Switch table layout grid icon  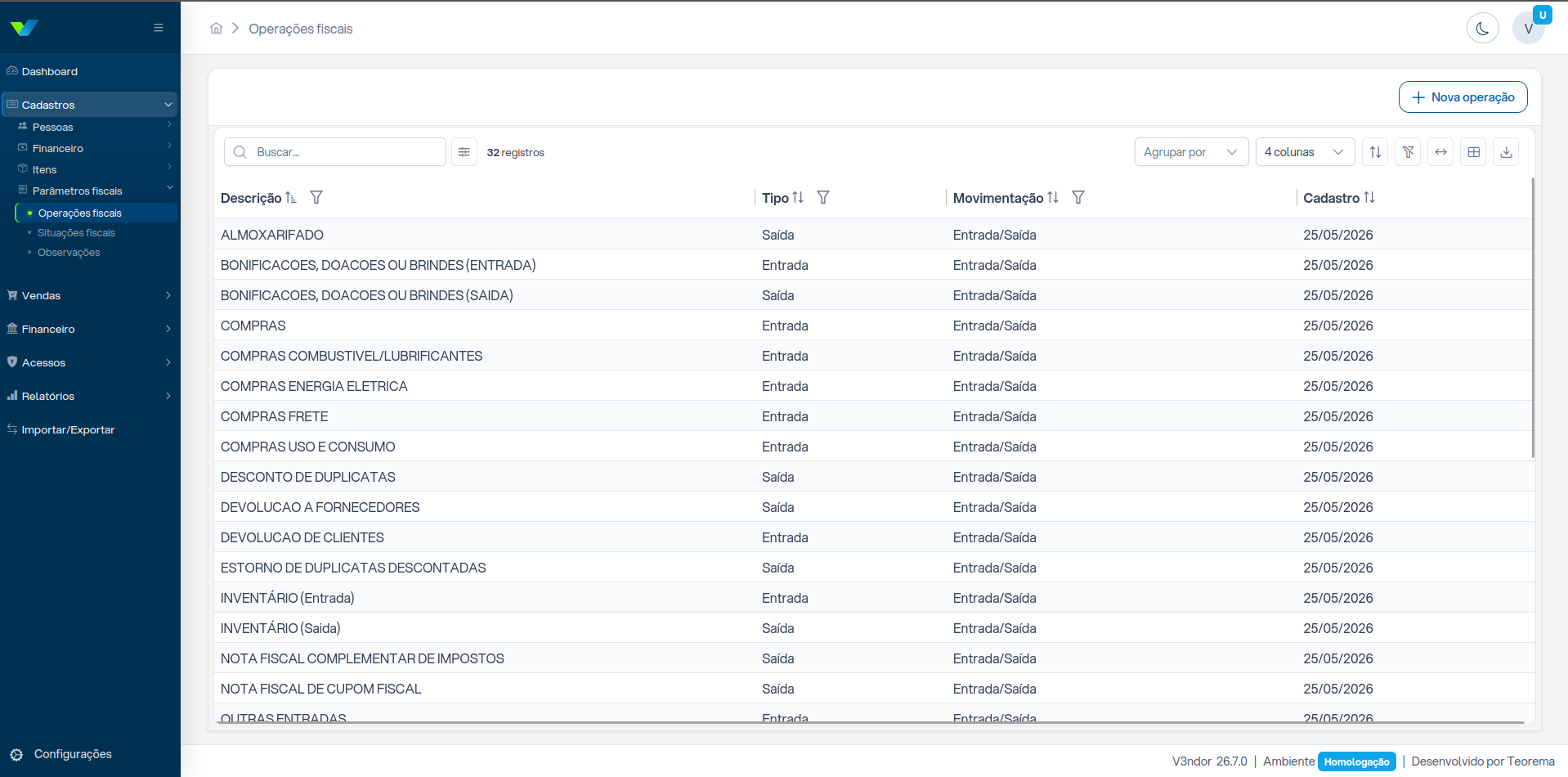pyautogui.click(x=1473, y=152)
